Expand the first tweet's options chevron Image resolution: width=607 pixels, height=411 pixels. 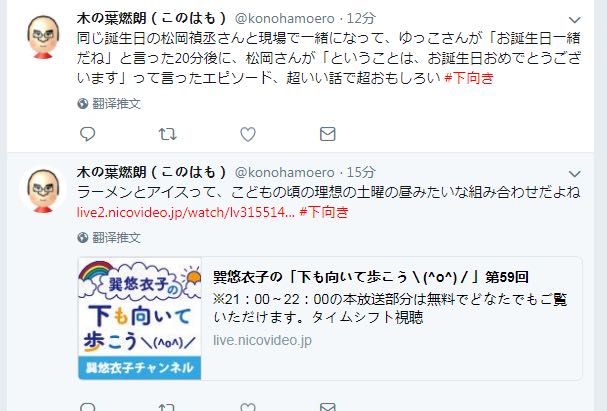pyautogui.click(x=574, y=20)
